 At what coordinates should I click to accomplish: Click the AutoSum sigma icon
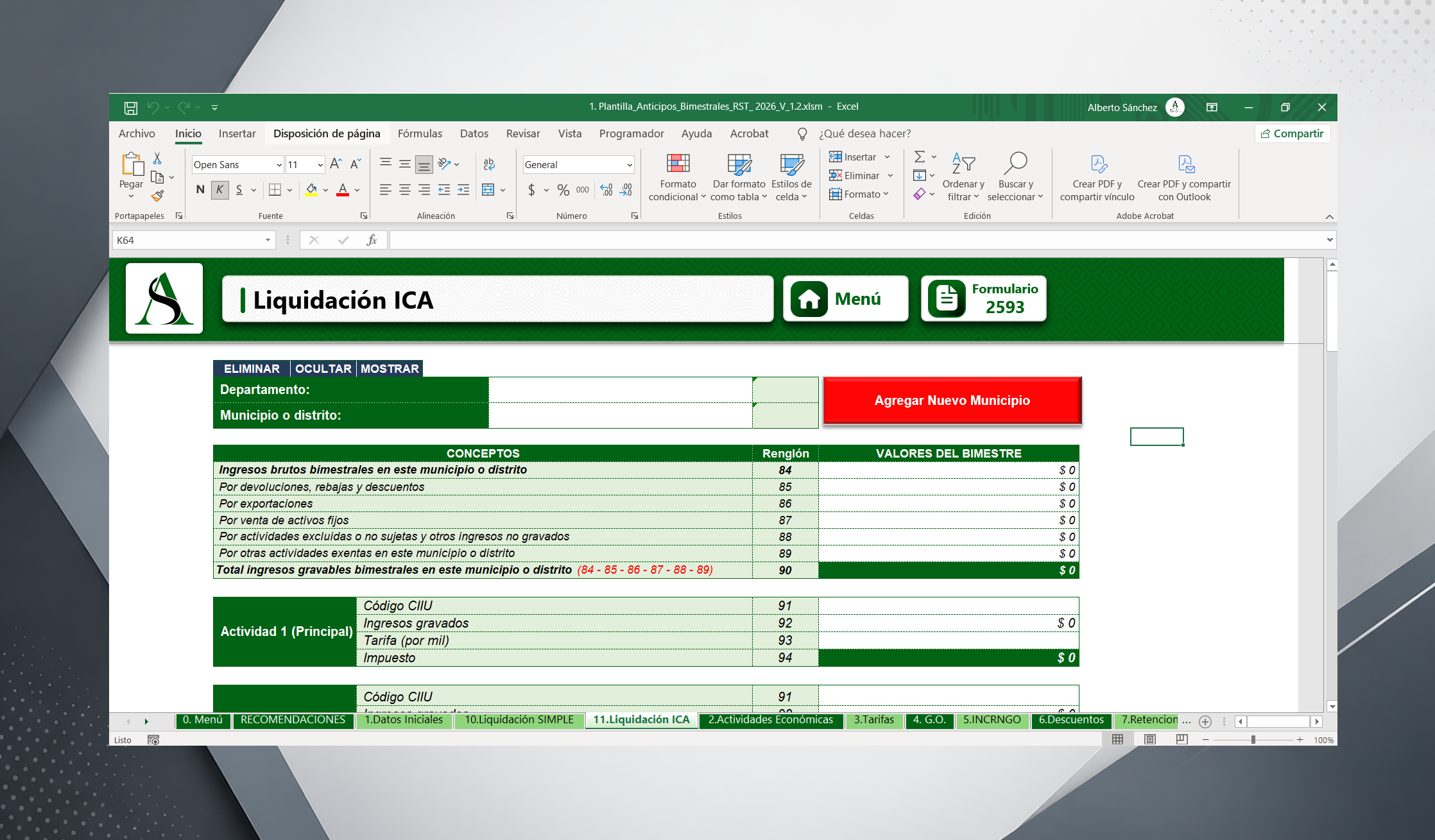[x=919, y=157]
